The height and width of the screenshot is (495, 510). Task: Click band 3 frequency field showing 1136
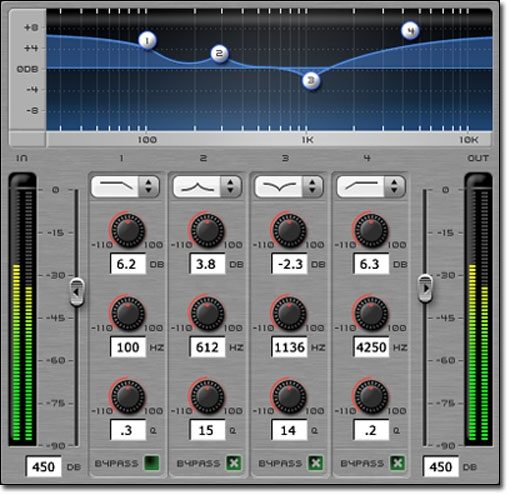pyautogui.click(x=289, y=347)
